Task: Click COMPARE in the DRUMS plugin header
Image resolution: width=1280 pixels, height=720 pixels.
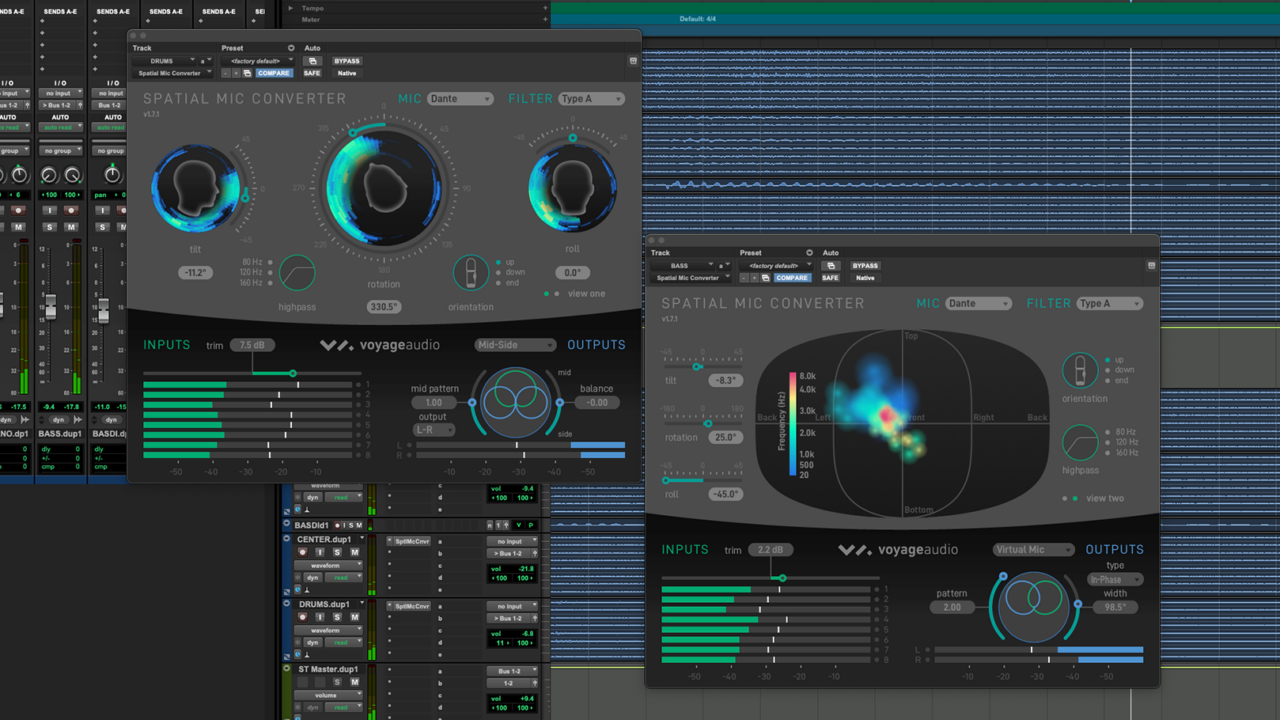Action: (x=273, y=73)
